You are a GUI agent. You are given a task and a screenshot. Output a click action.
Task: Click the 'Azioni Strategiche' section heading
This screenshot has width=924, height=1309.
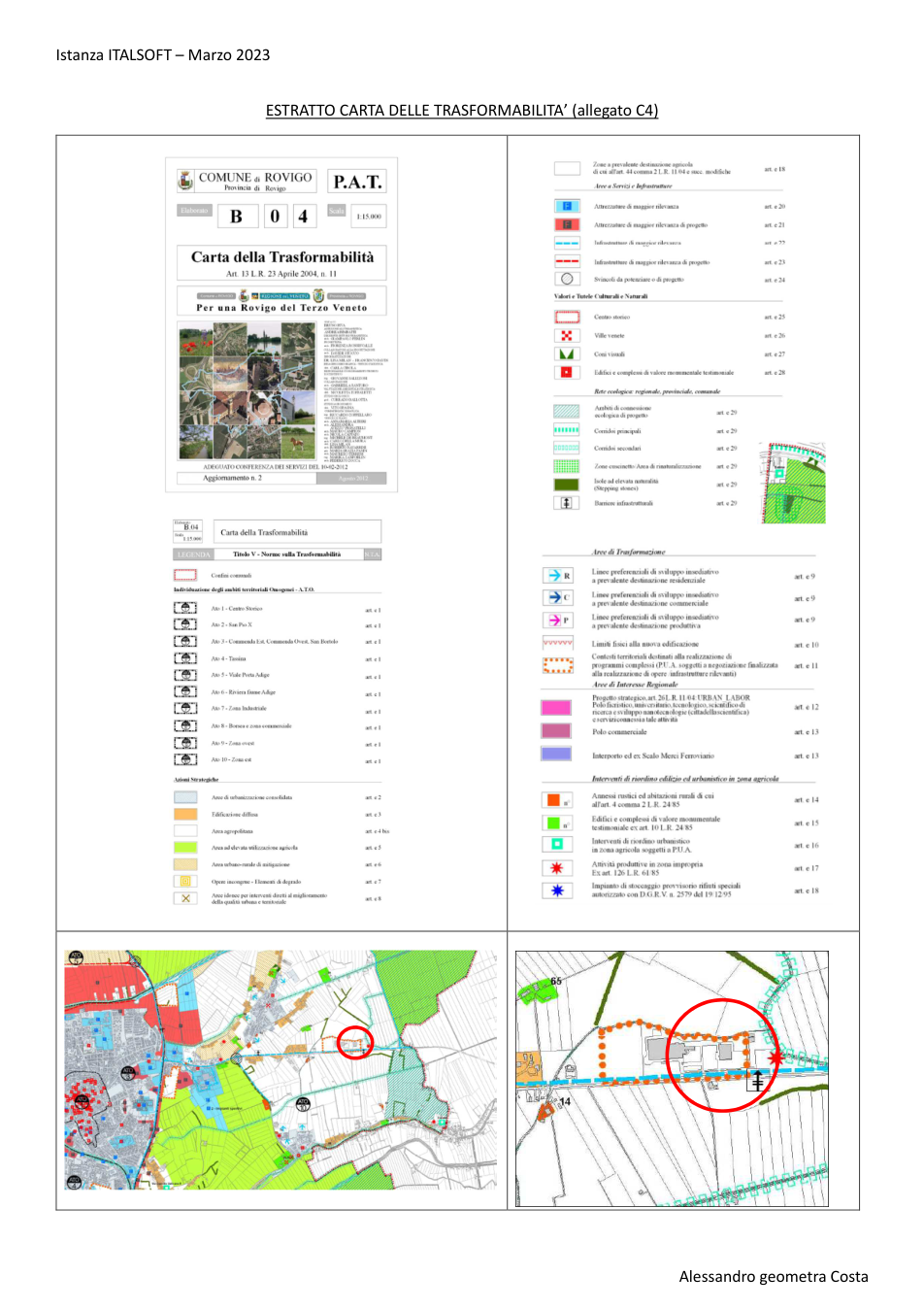[x=196, y=780]
